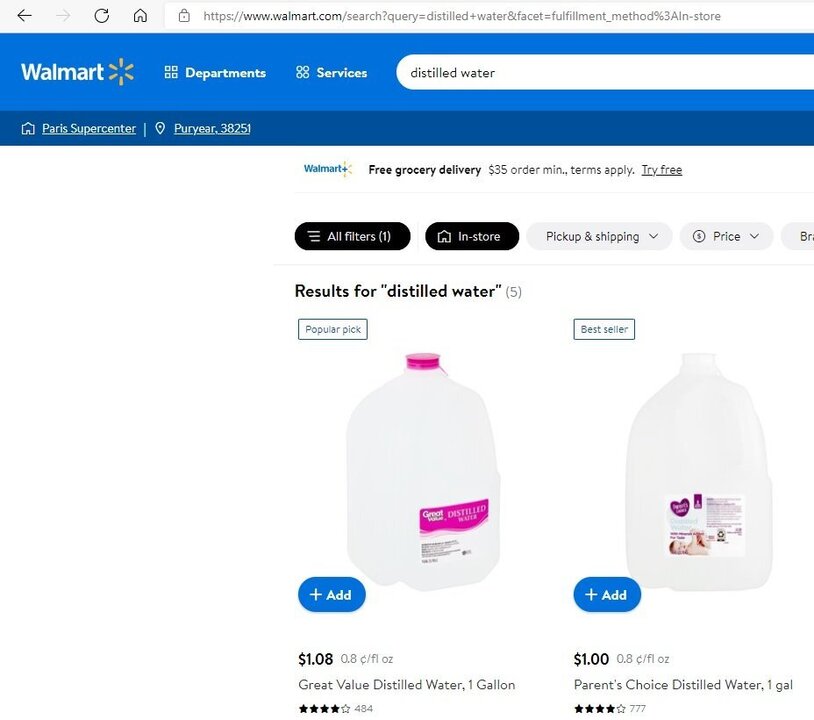The width and height of the screenshot is (814, 720).
Task: Click the distilled water search field
Action: tap(600, 73)
